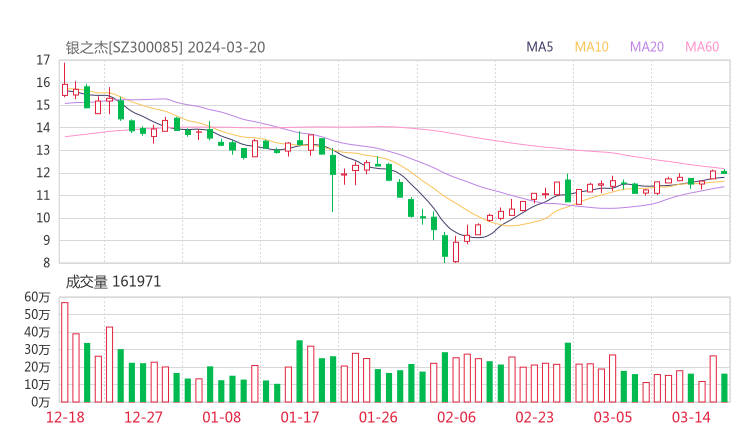Click the 12-18 date label
This screenshot has width=740, height=440.
pyautogui.click(x=65, y=417)
